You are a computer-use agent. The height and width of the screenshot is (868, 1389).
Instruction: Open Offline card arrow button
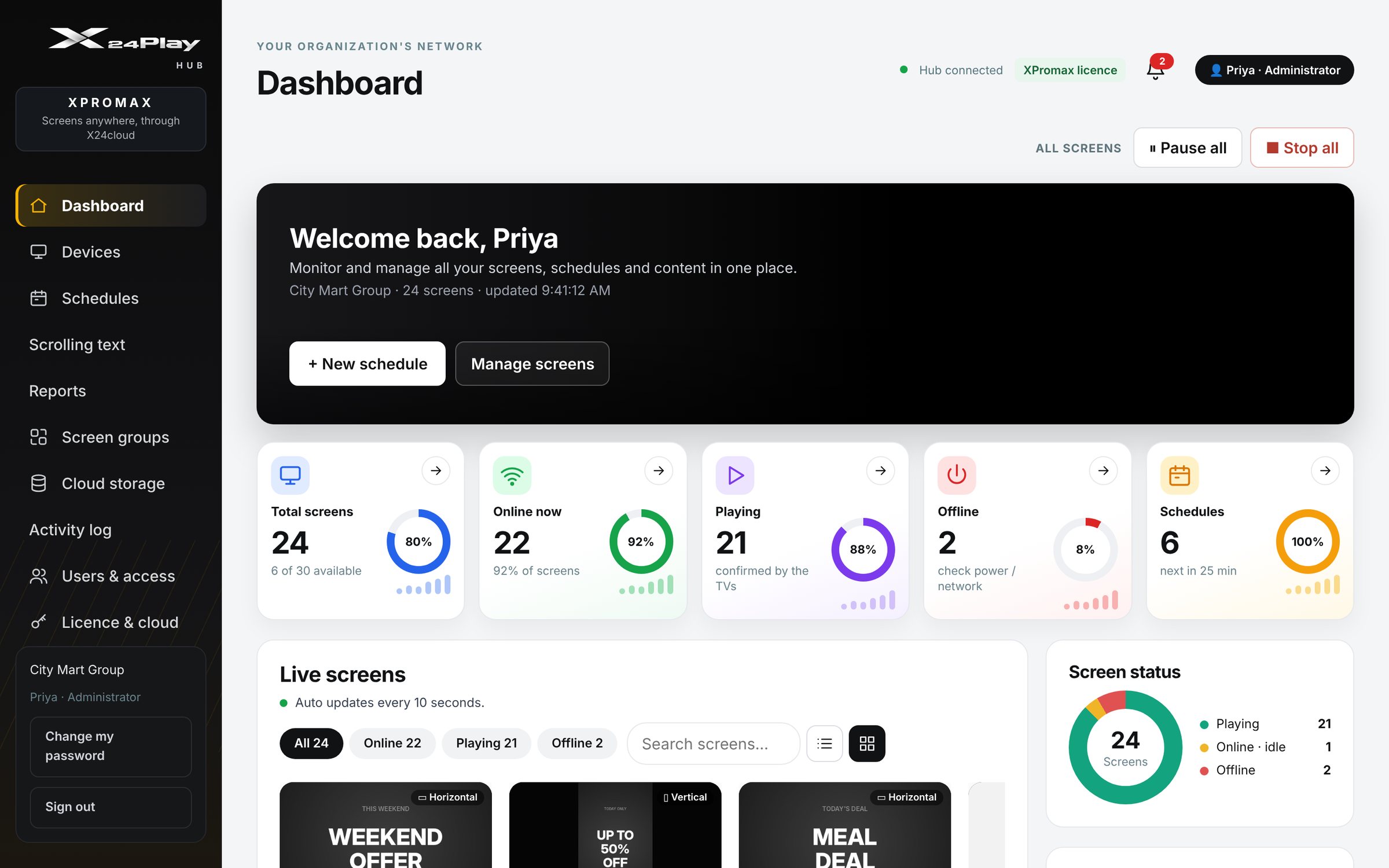click(x=1103, y=470)
